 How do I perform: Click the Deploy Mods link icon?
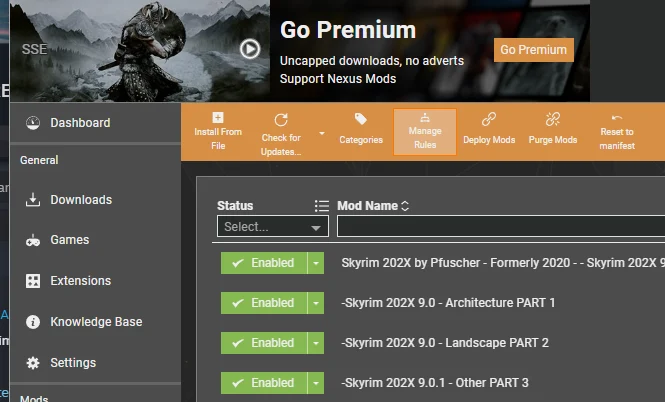tap(489, 120)
